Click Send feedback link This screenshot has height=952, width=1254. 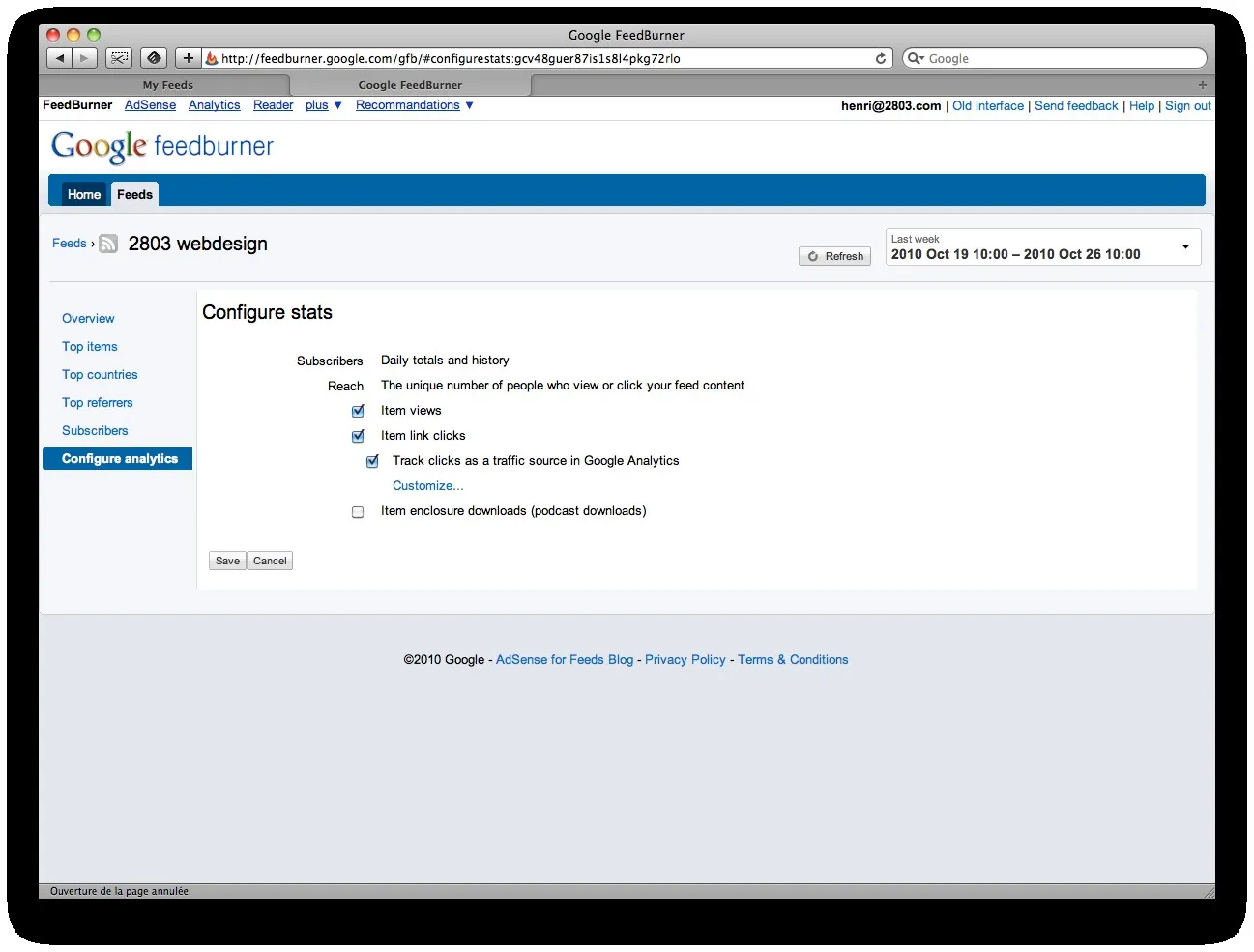point(1076,106)
